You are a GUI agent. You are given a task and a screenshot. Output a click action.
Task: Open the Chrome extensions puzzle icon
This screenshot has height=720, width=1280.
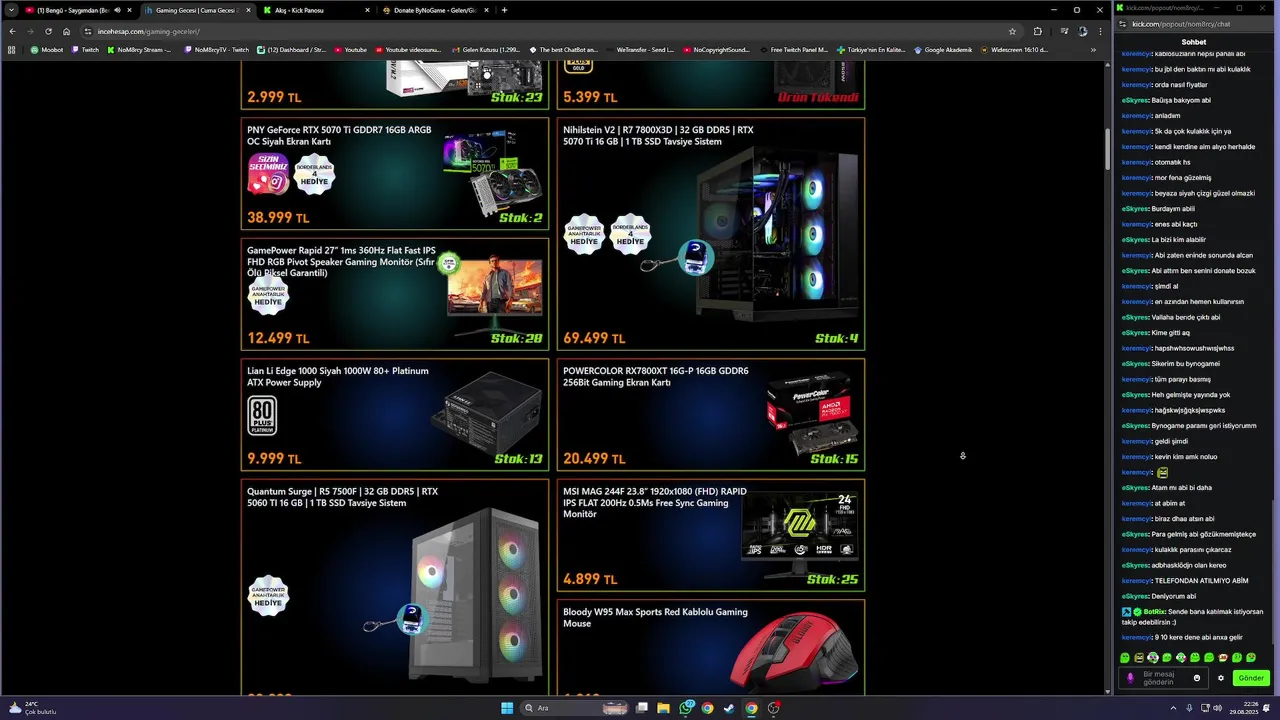pos(1037,31)
